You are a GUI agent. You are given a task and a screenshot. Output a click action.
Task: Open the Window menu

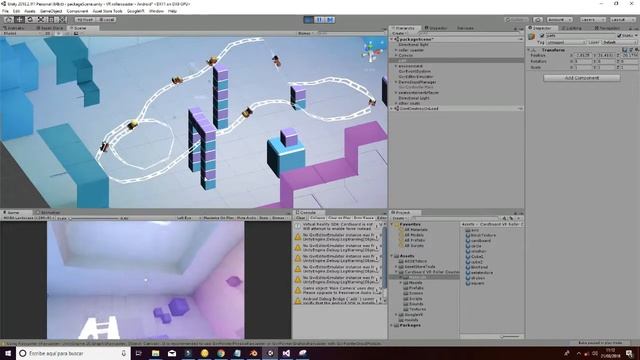tap(156, 11)
